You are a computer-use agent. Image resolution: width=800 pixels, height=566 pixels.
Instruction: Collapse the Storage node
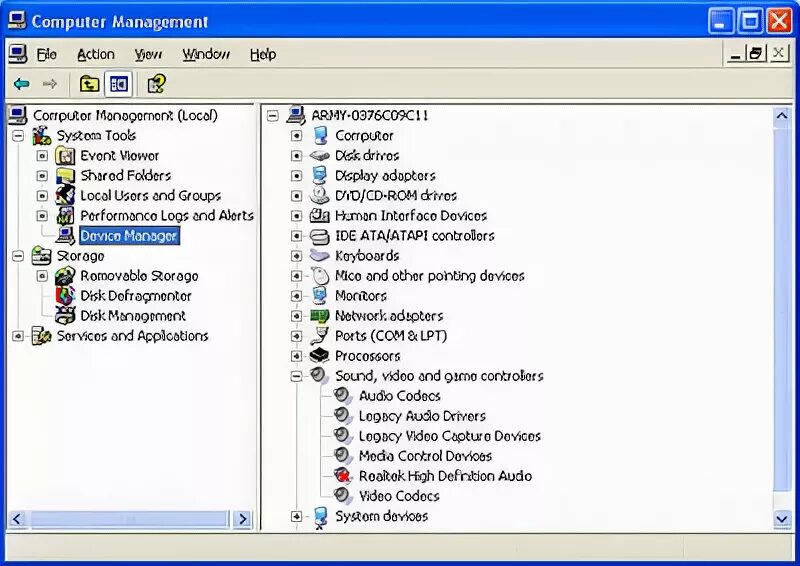click(18, 256)
